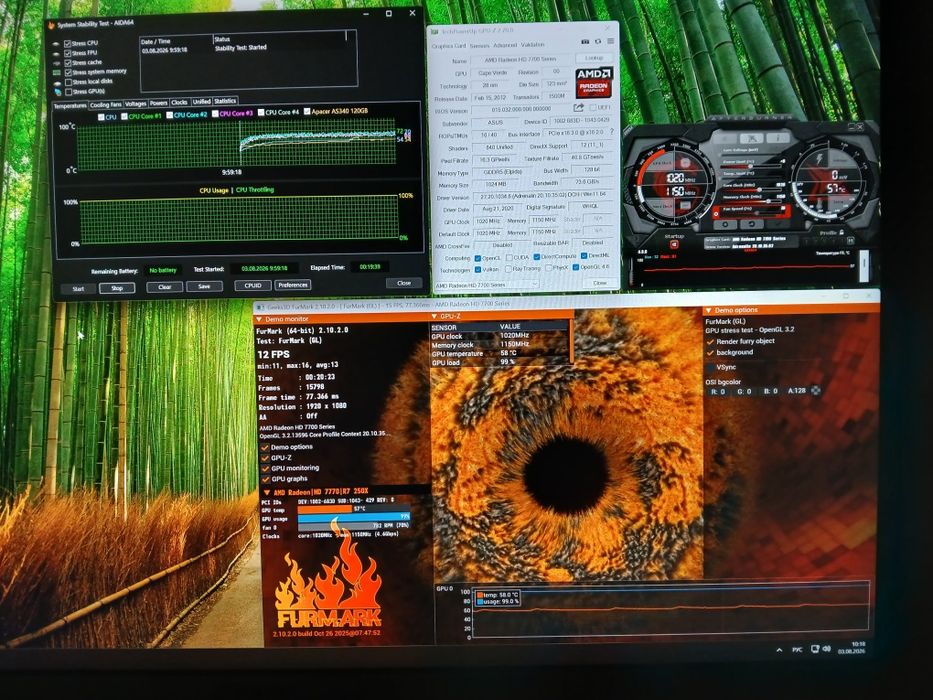Toggle Demo options checkbox in FurMark monitor
933x700 pixels.
pos(265,448)
